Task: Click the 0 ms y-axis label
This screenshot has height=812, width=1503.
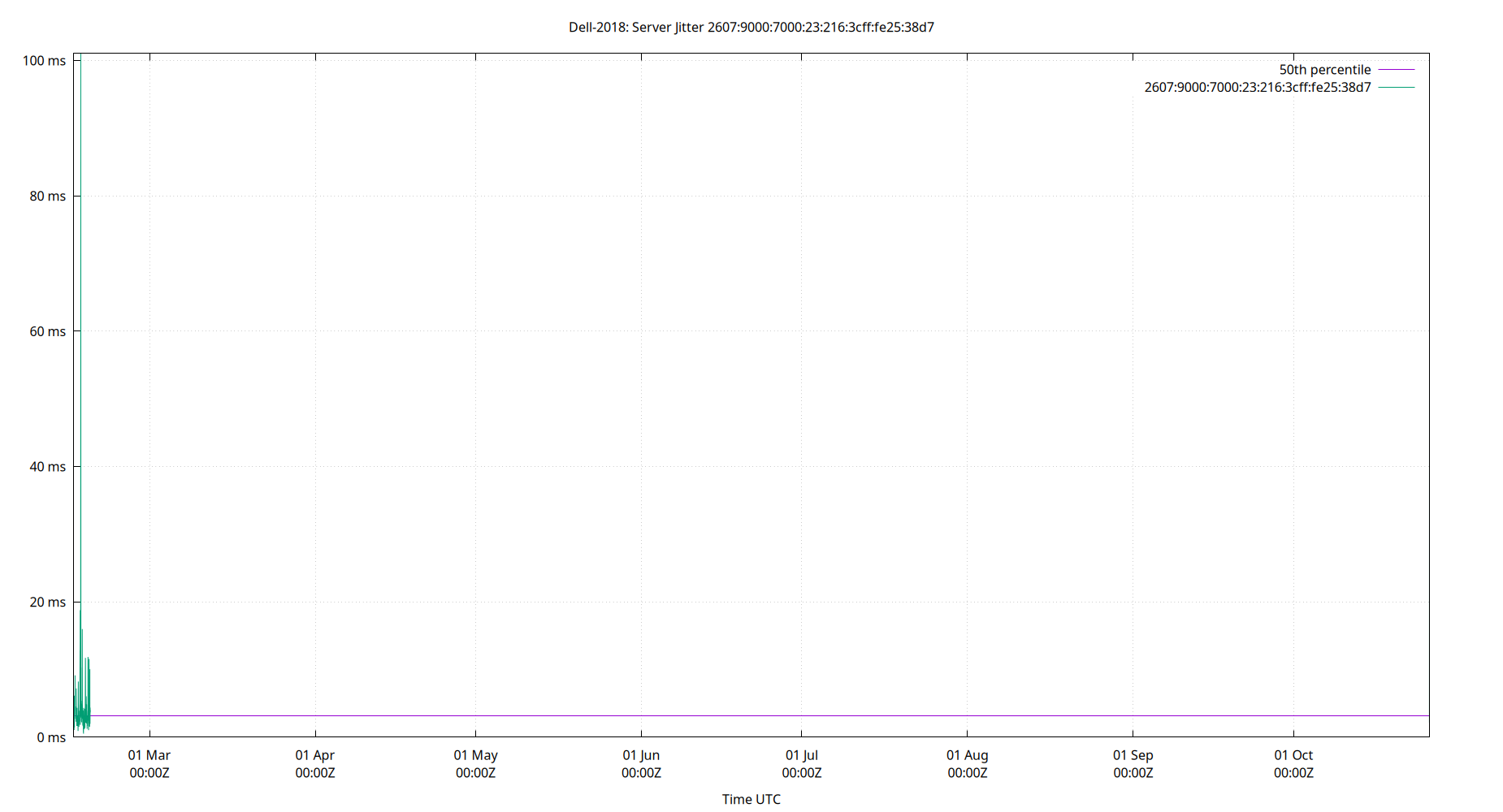Action: pos(52,737)
